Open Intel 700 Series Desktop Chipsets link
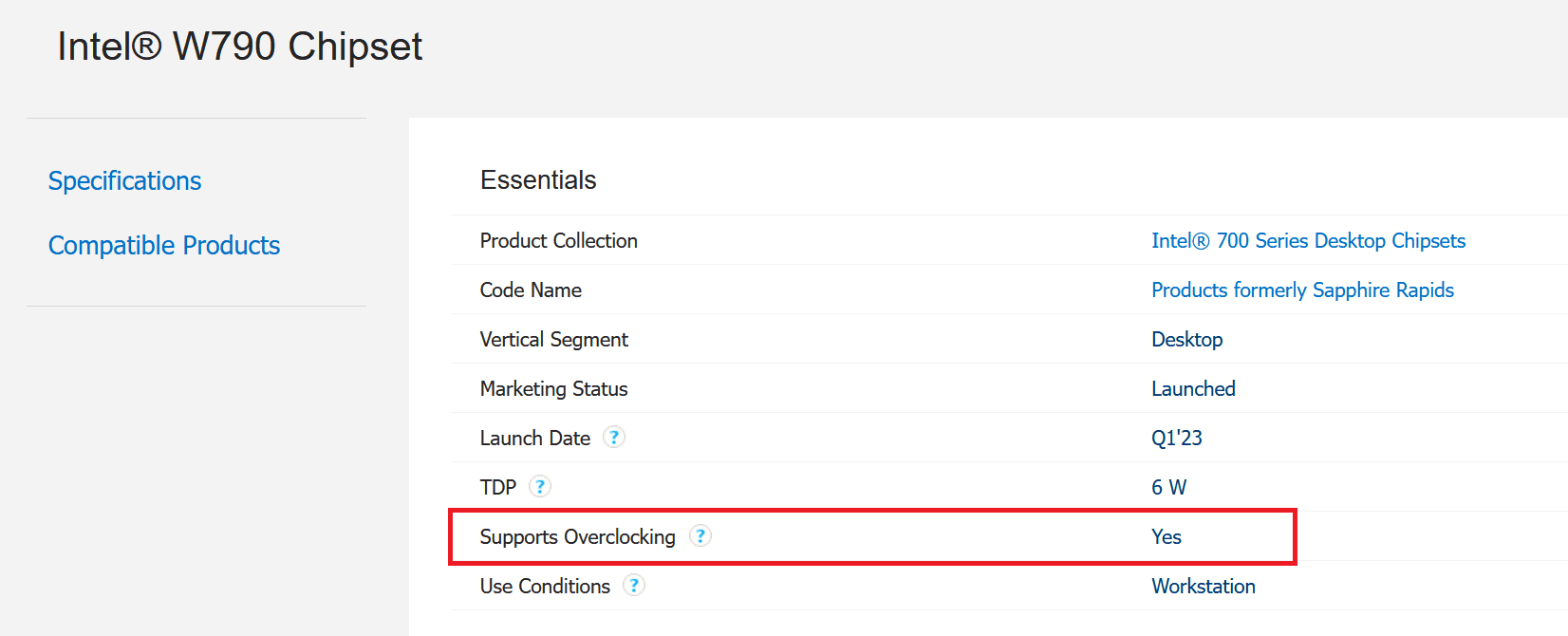The width and height of the screenshot is (1568, 636). pyautogui.click(x=1308, y=241)
